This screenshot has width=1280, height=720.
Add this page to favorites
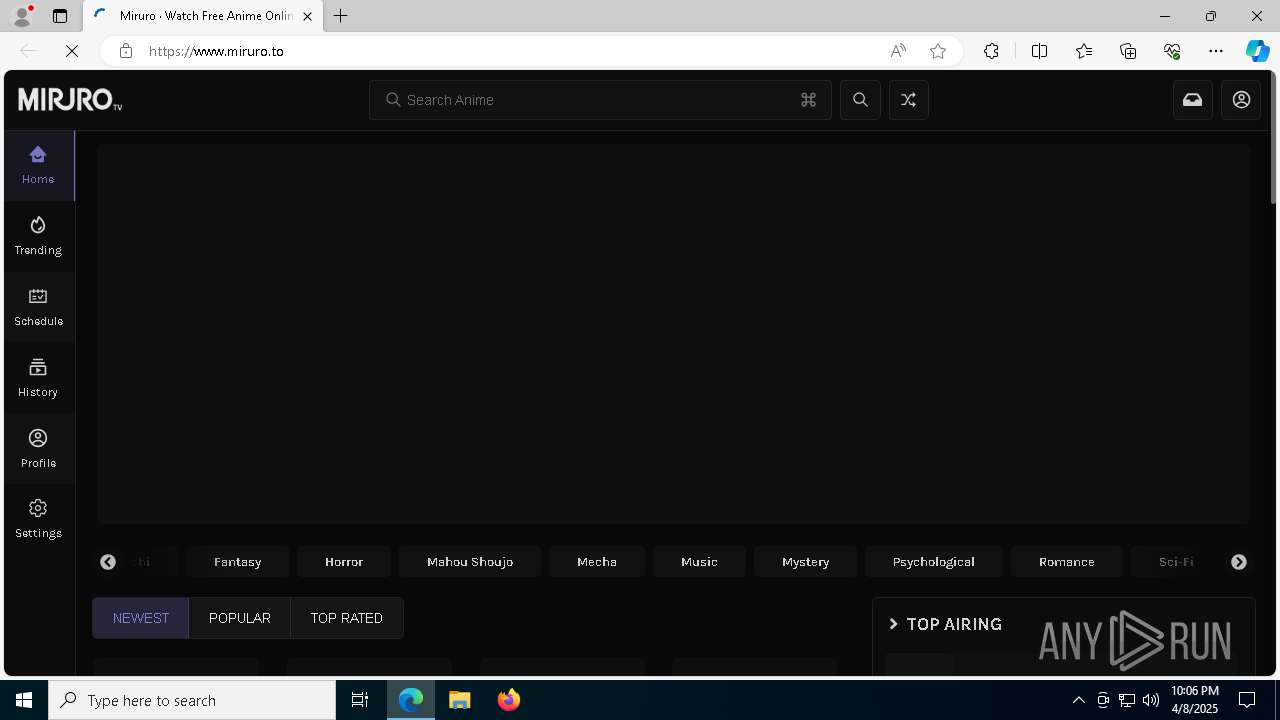(x=938, y=51)
